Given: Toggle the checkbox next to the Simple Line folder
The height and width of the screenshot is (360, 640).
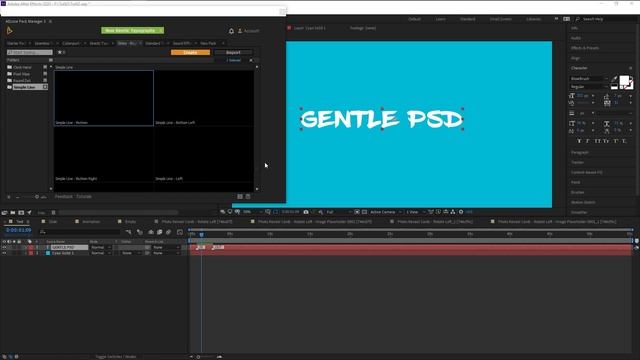Looking at the screenshot, I should tap(45, 87).
